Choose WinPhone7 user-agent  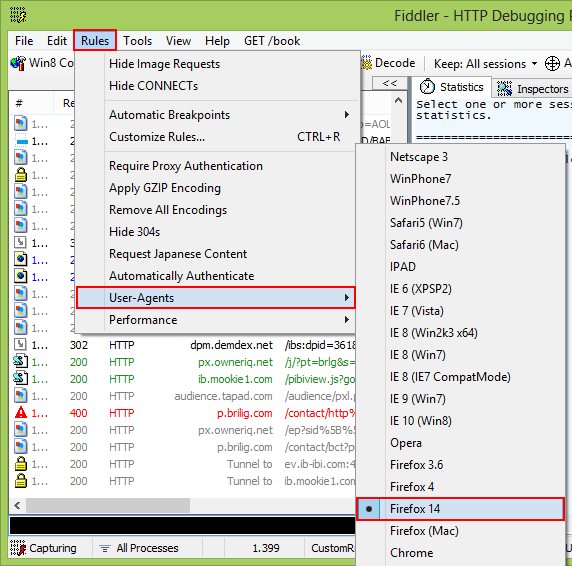[x=460, y=179]
